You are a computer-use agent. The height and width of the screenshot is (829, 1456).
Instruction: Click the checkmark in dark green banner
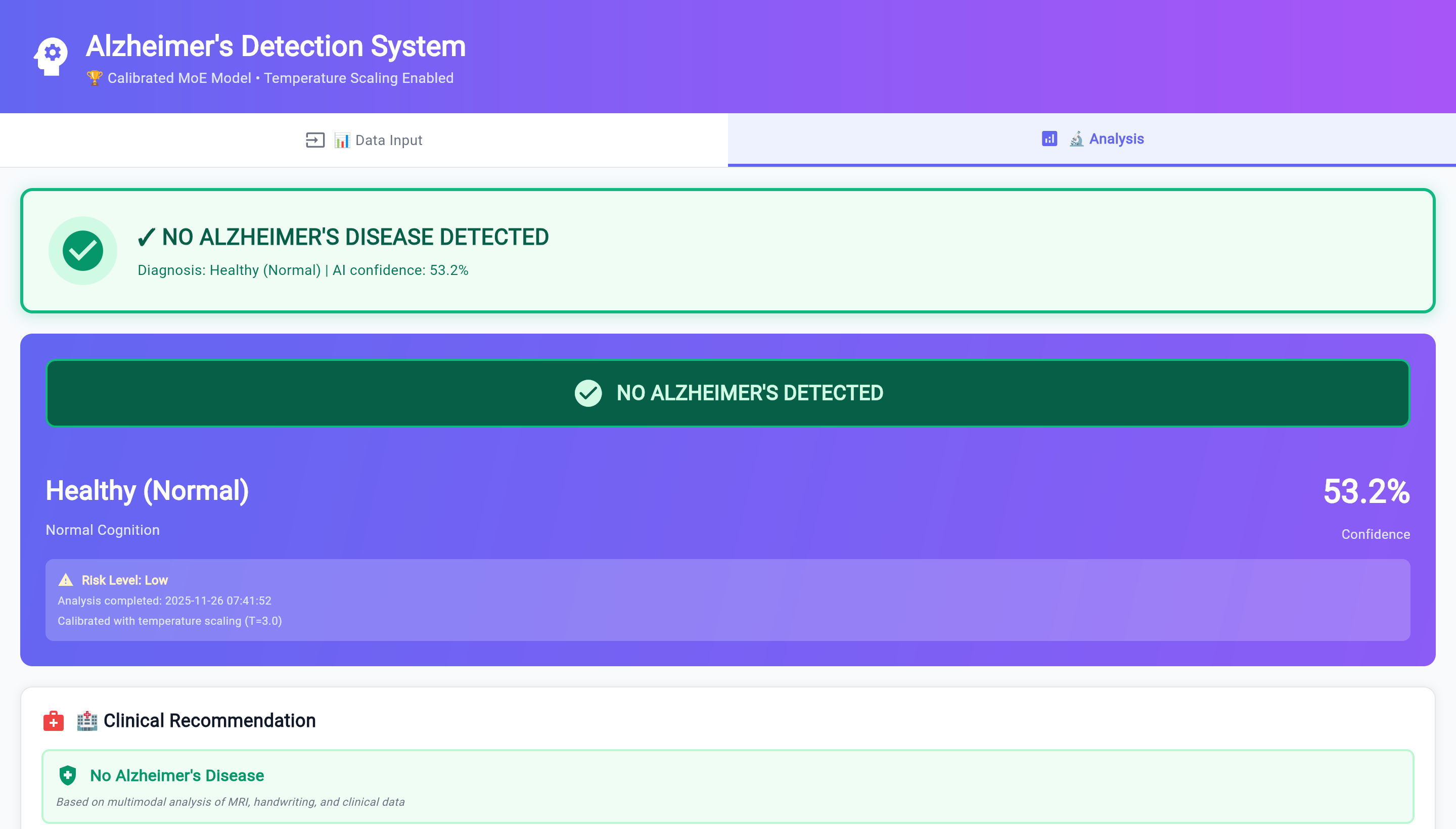(587, 393)
